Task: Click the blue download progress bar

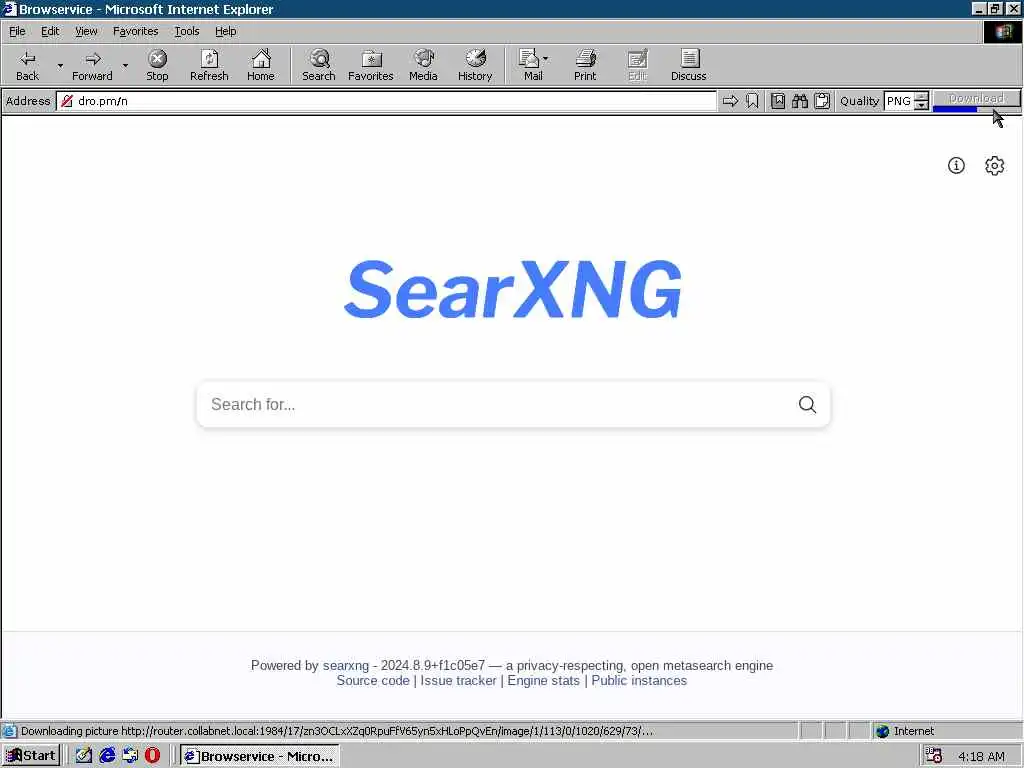Action: tap(955, 109)
